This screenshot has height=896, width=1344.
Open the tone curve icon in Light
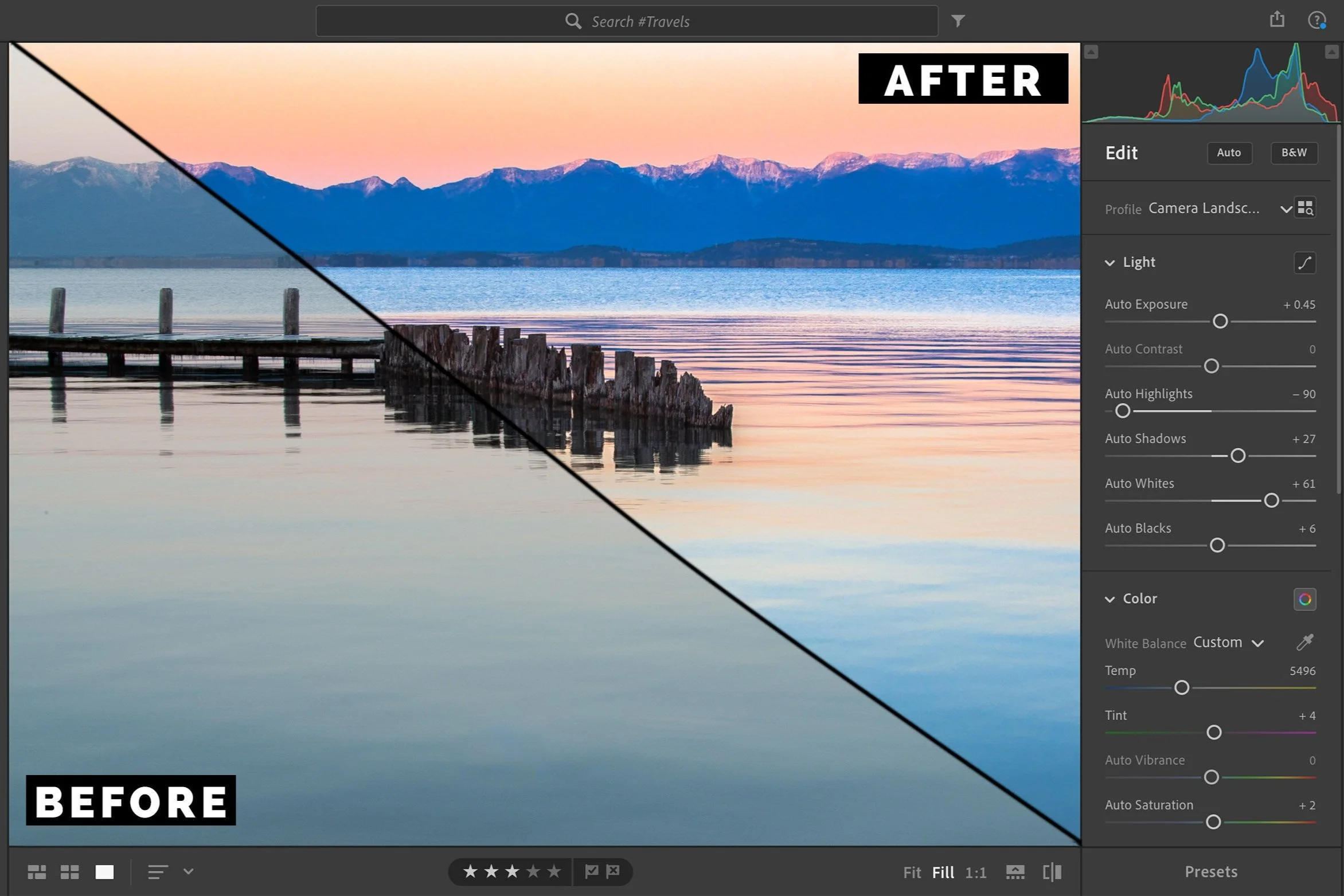coord(1304,263)
